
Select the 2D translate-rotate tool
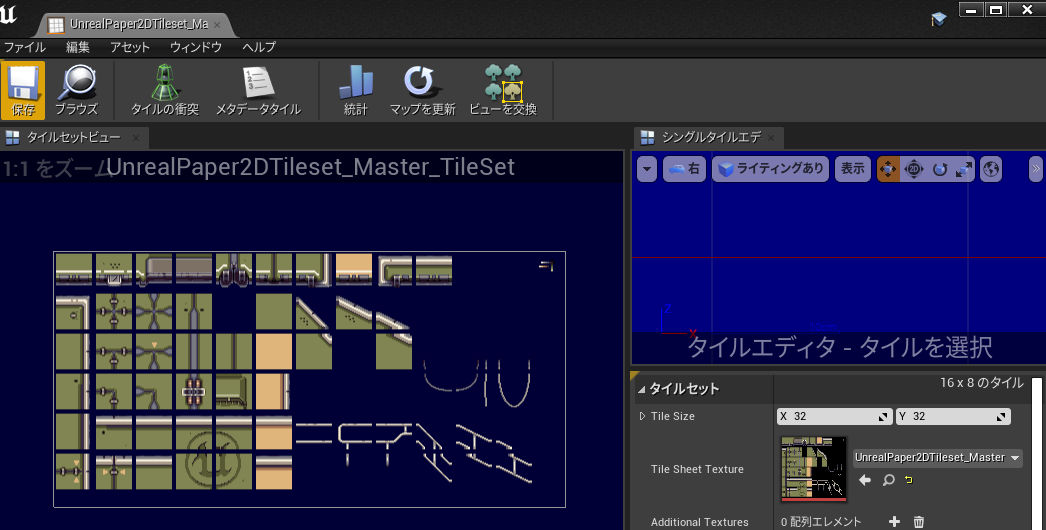pyautogui.click(x=913, y=170)
